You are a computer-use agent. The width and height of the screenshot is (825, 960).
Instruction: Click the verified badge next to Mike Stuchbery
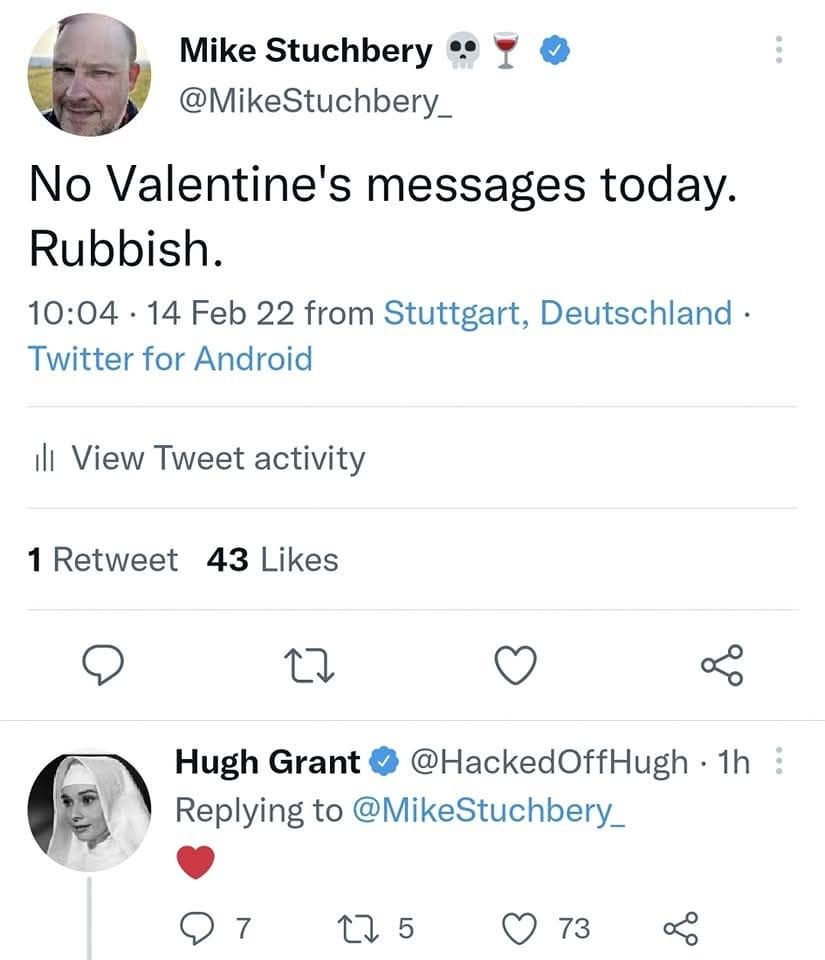pyautogui.click(x=554, y=49)
